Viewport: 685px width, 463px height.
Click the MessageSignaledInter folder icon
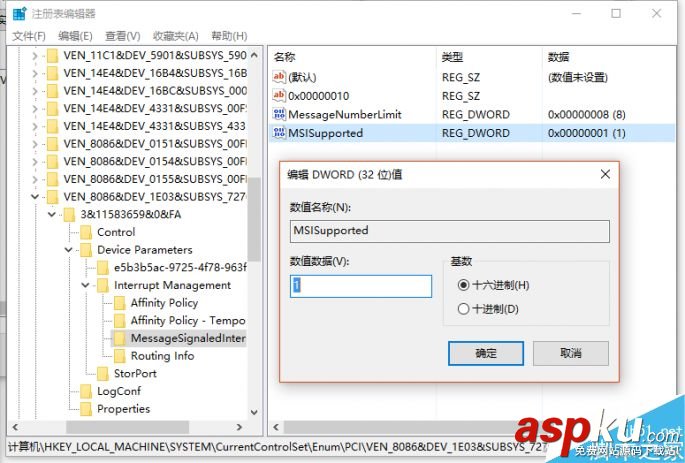pyautogui.click(x=120, y=338)
